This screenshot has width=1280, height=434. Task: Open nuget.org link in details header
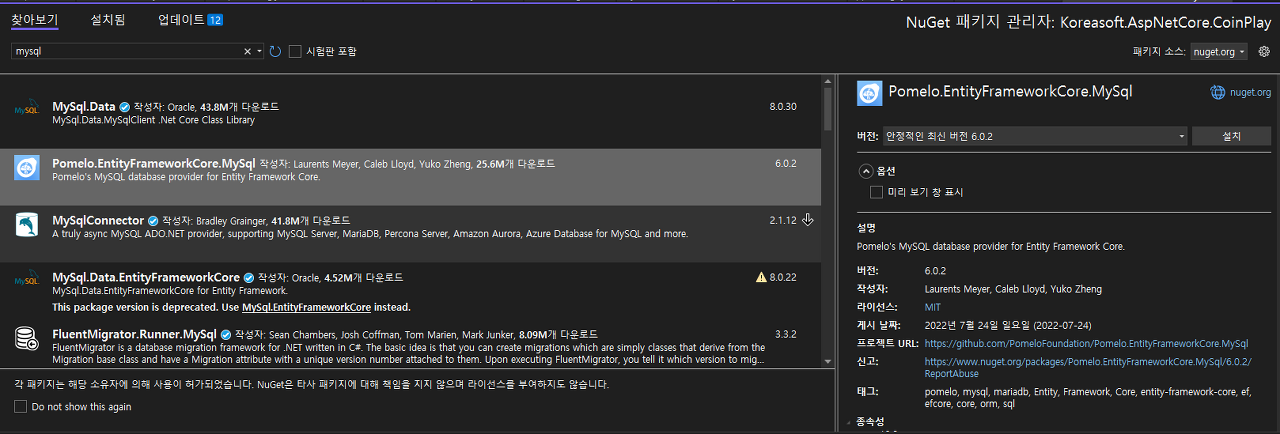click(1250, 92)
